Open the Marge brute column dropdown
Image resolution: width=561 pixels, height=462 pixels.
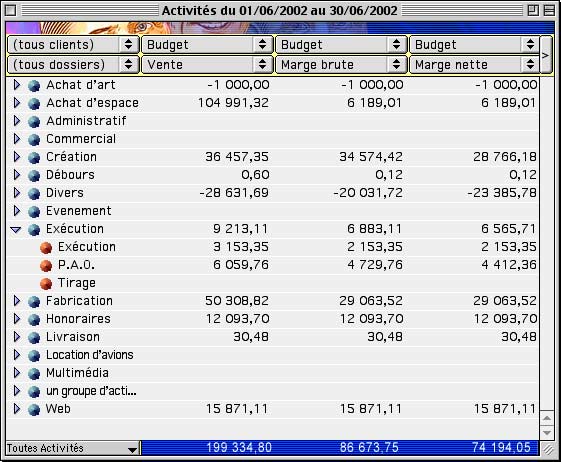(341, 65)
